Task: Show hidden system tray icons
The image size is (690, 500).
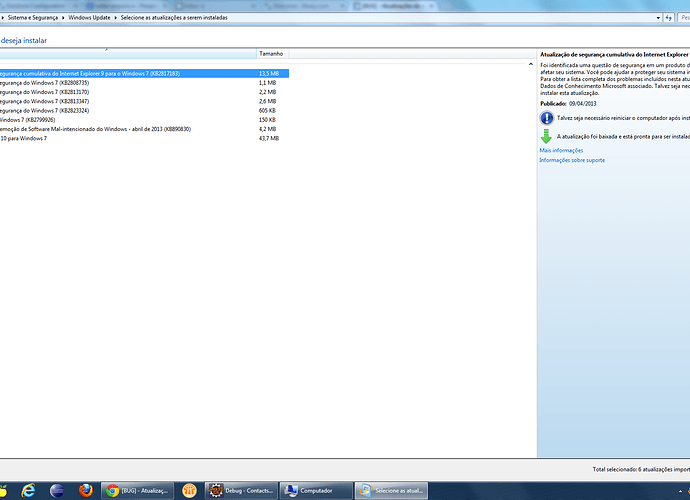Action: click(680, 491)
